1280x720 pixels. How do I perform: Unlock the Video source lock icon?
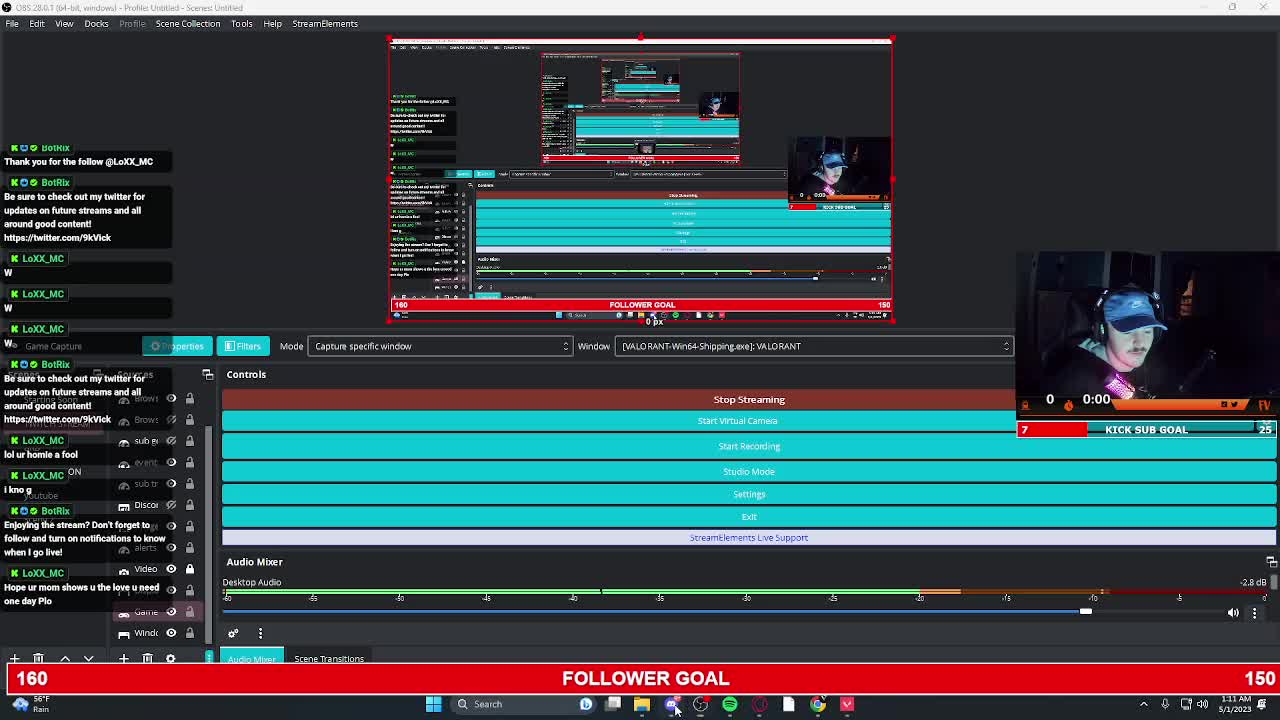click(x=189, y=569)
